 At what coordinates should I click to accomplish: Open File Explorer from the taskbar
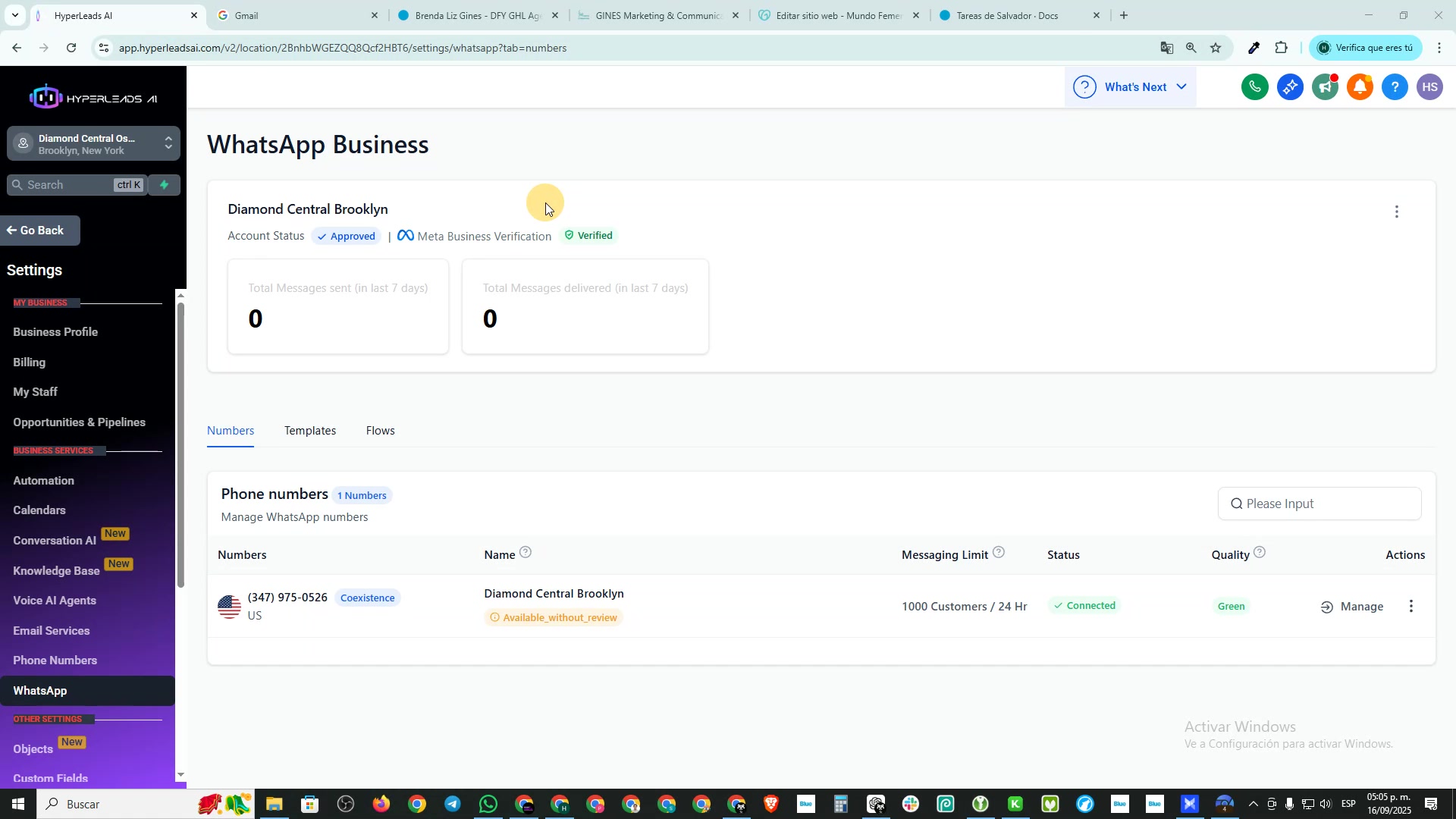point(274,804)
